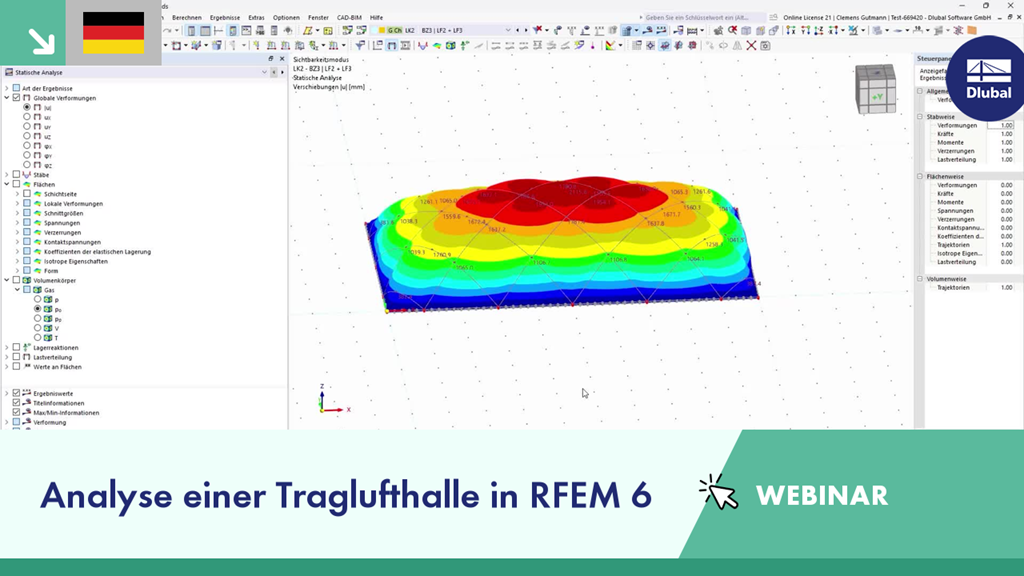This screenshot has width=1024, height=576.
Task: Expand the Art der Ergebnisse tree entry
Action: [x=5, y=88]
